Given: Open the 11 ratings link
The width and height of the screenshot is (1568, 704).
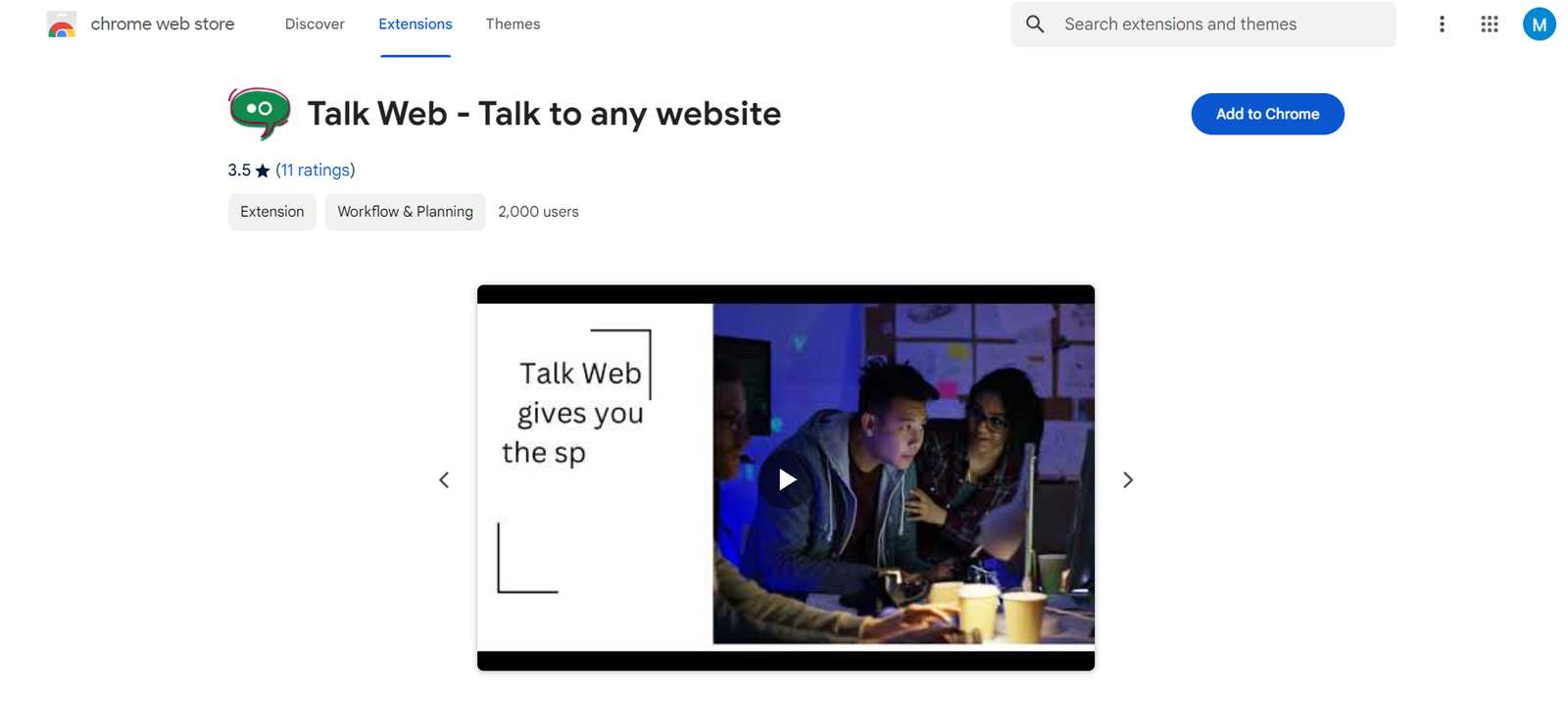Looking at the screenshot, I should [x=315, y=171].
